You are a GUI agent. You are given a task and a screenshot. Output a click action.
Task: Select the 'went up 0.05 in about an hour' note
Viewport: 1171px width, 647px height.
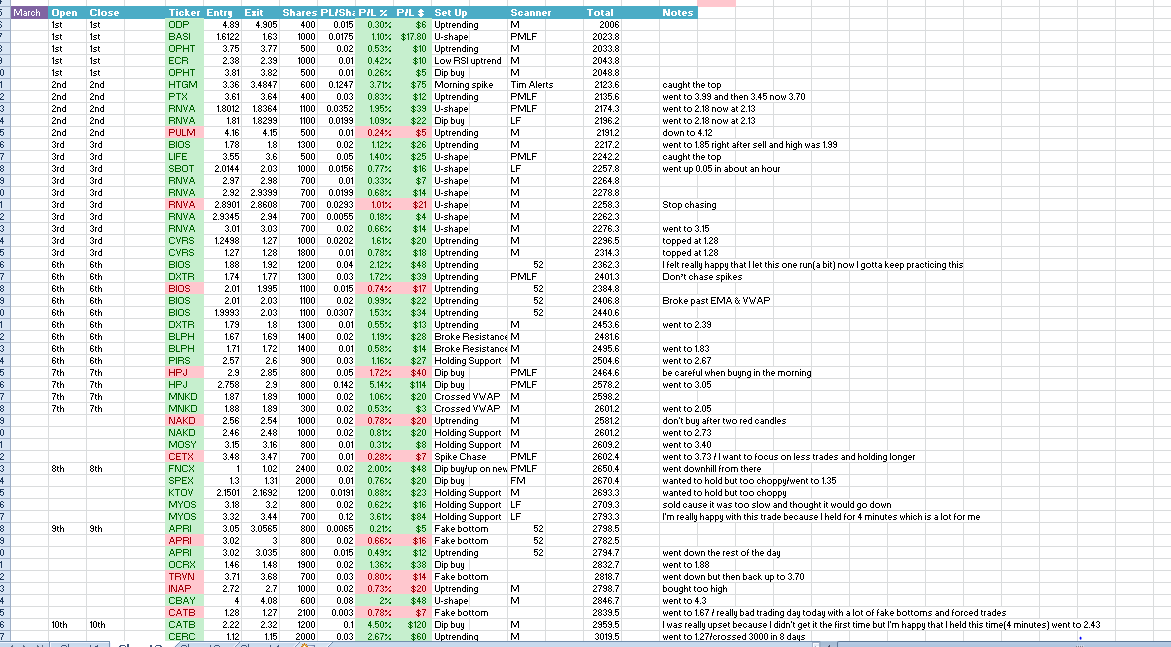click(x=721, y=169)
